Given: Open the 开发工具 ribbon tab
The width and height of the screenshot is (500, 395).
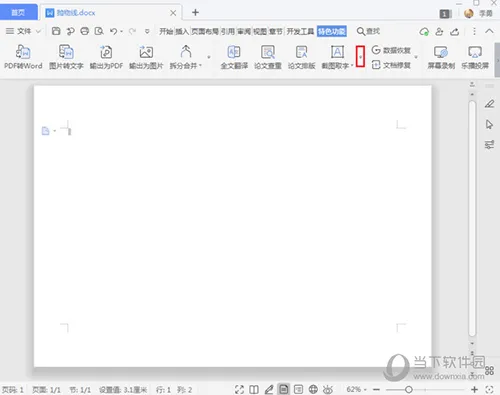Looking at the screenshot, I should [300, 32].
